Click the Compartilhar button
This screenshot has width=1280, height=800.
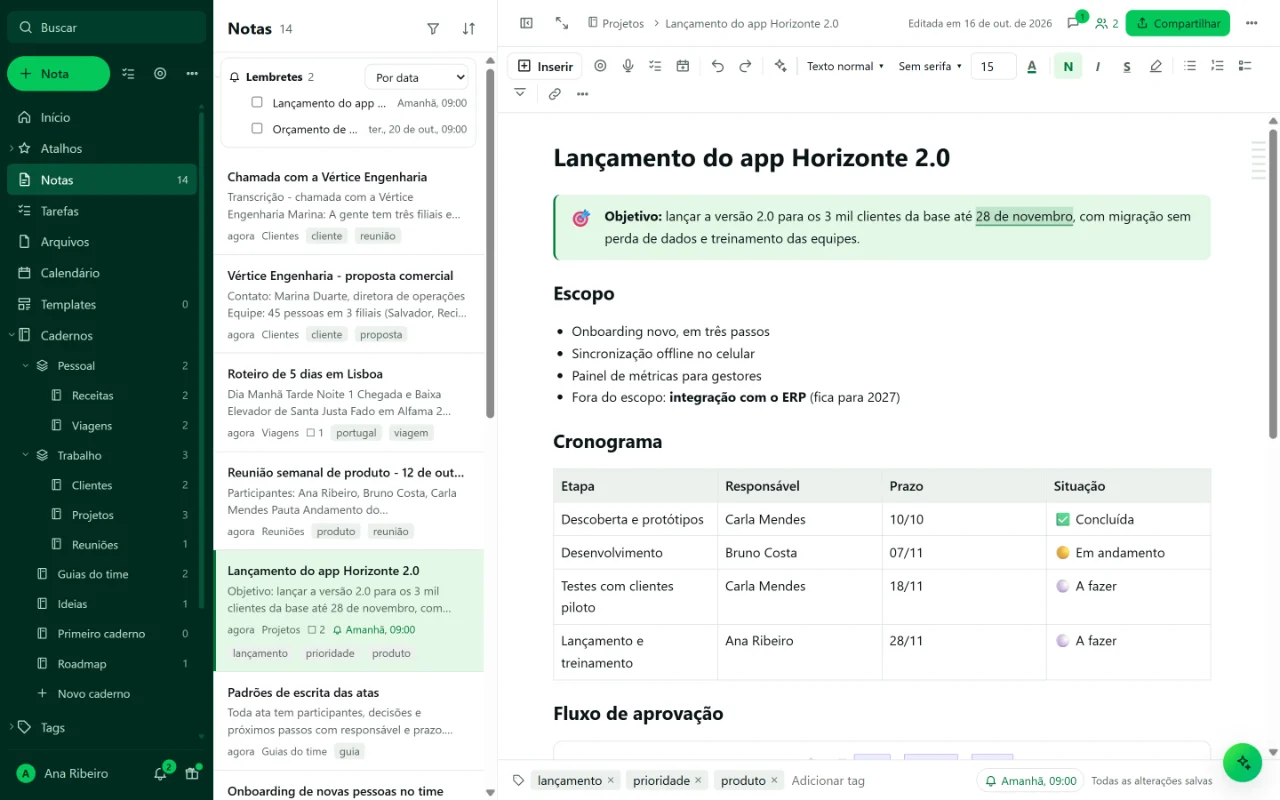coord(1177,23)
